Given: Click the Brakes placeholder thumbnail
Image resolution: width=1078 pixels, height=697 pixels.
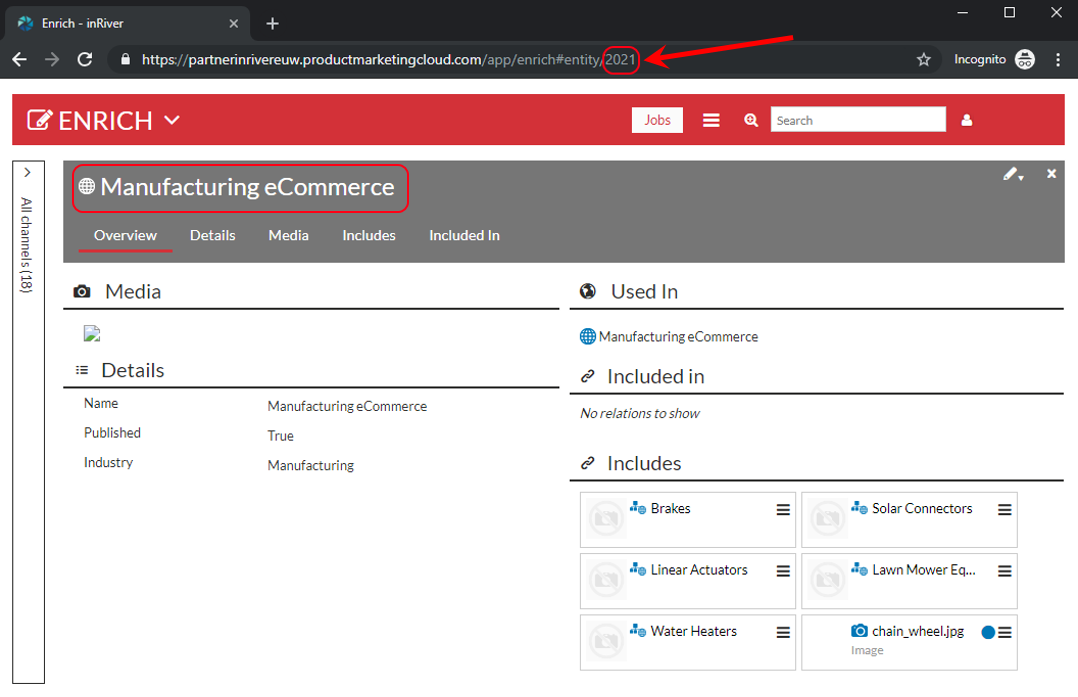Looking at the screenshot, I should 606,520.
